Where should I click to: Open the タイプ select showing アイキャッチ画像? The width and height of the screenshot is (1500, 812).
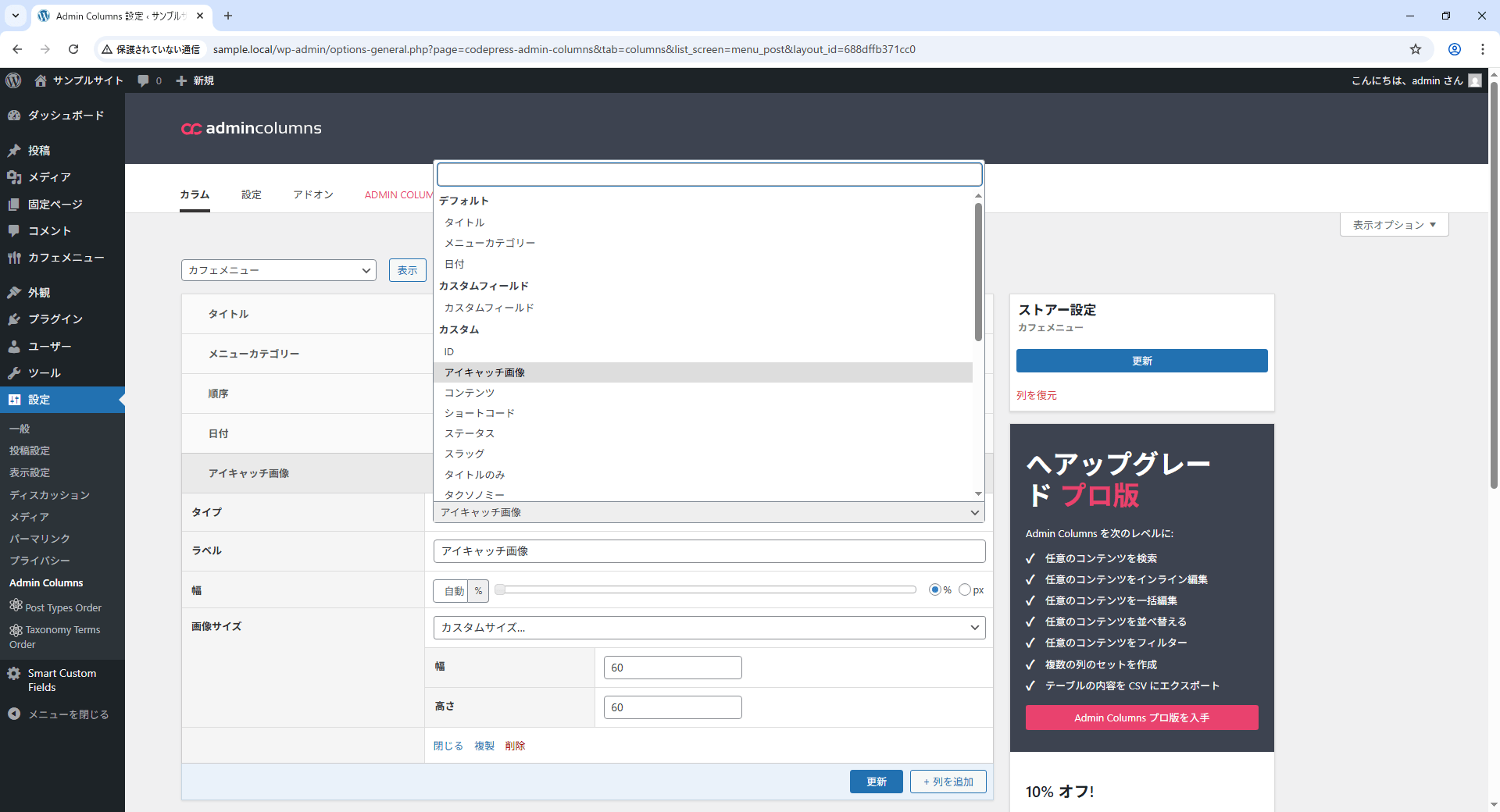(x=709, y=512)
